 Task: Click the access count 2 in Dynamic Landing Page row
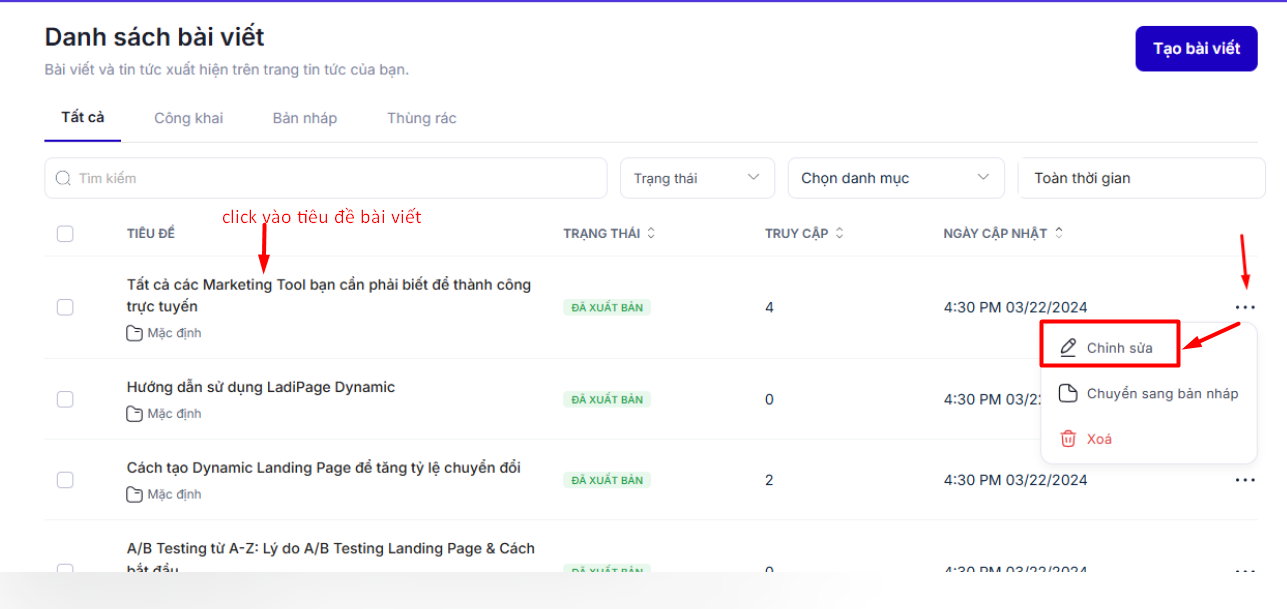[769, 480]
